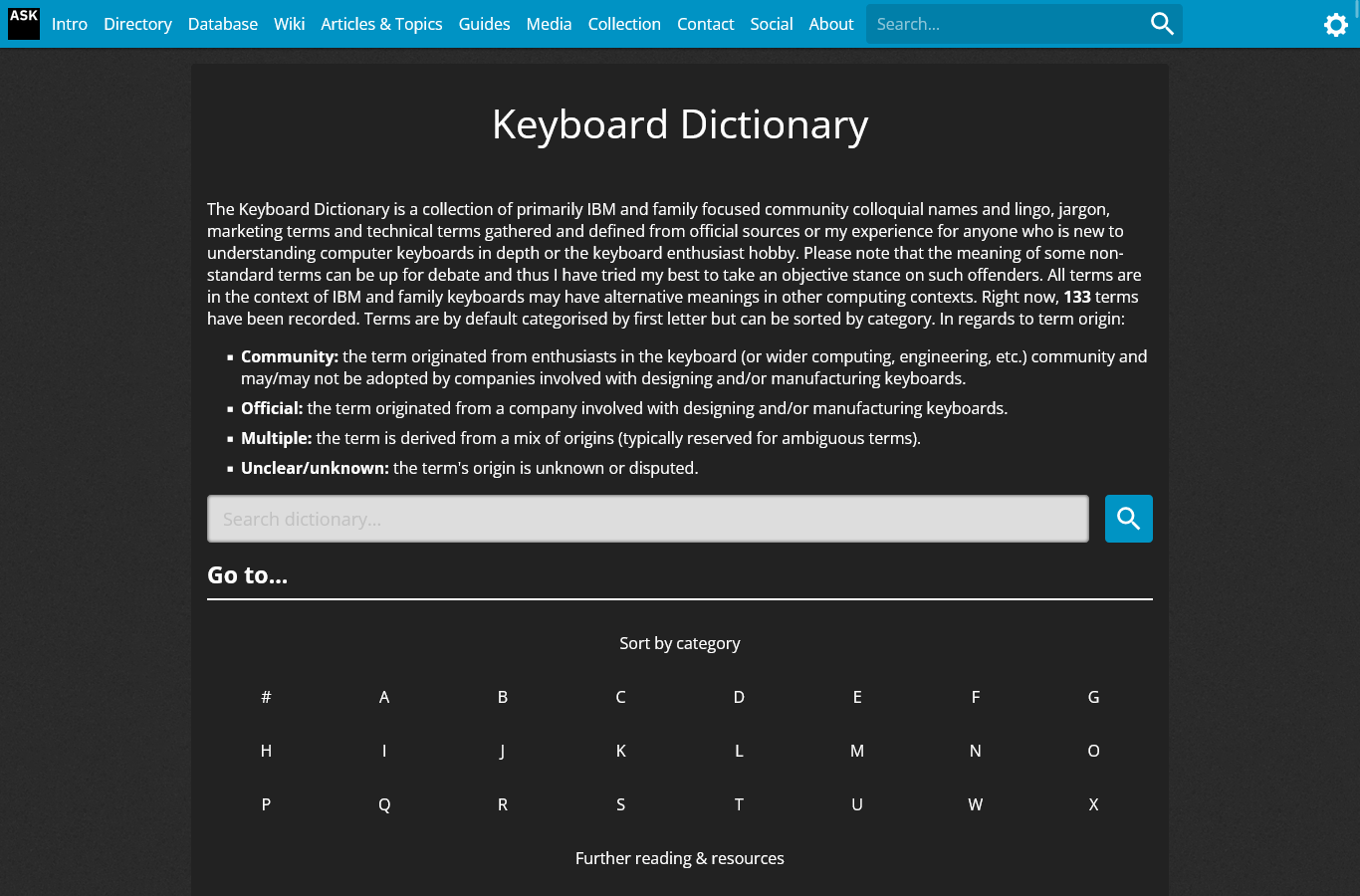The height and width of the screenshot is (896, 1360).
Task: Jump to letter S terms
Action: (620, 804)
